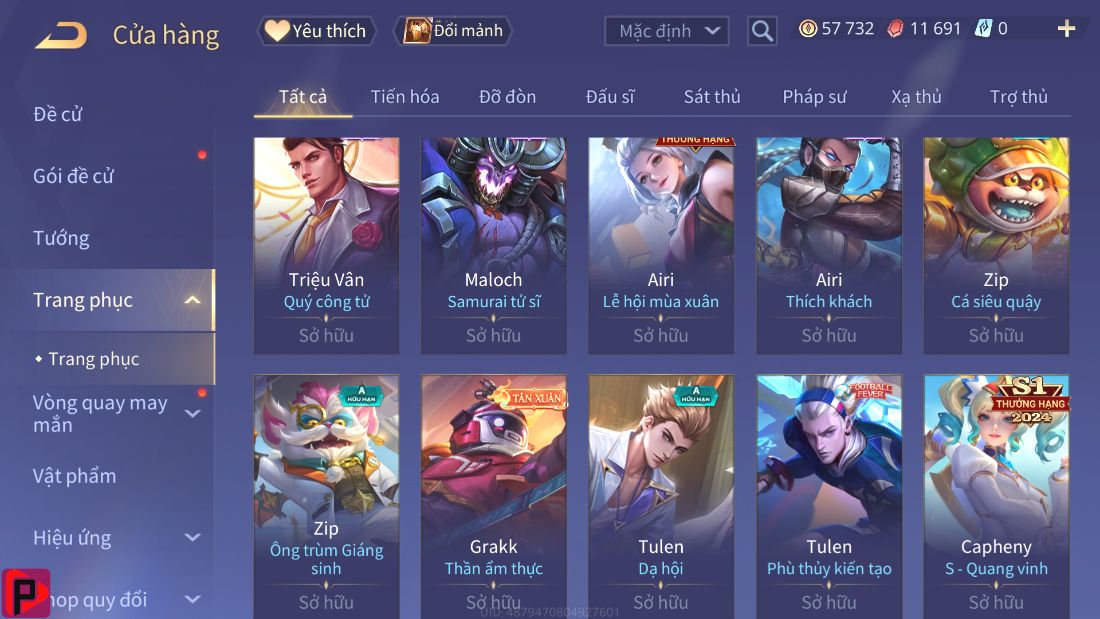Select the Pháp sư tab

[x=814, y=97]
